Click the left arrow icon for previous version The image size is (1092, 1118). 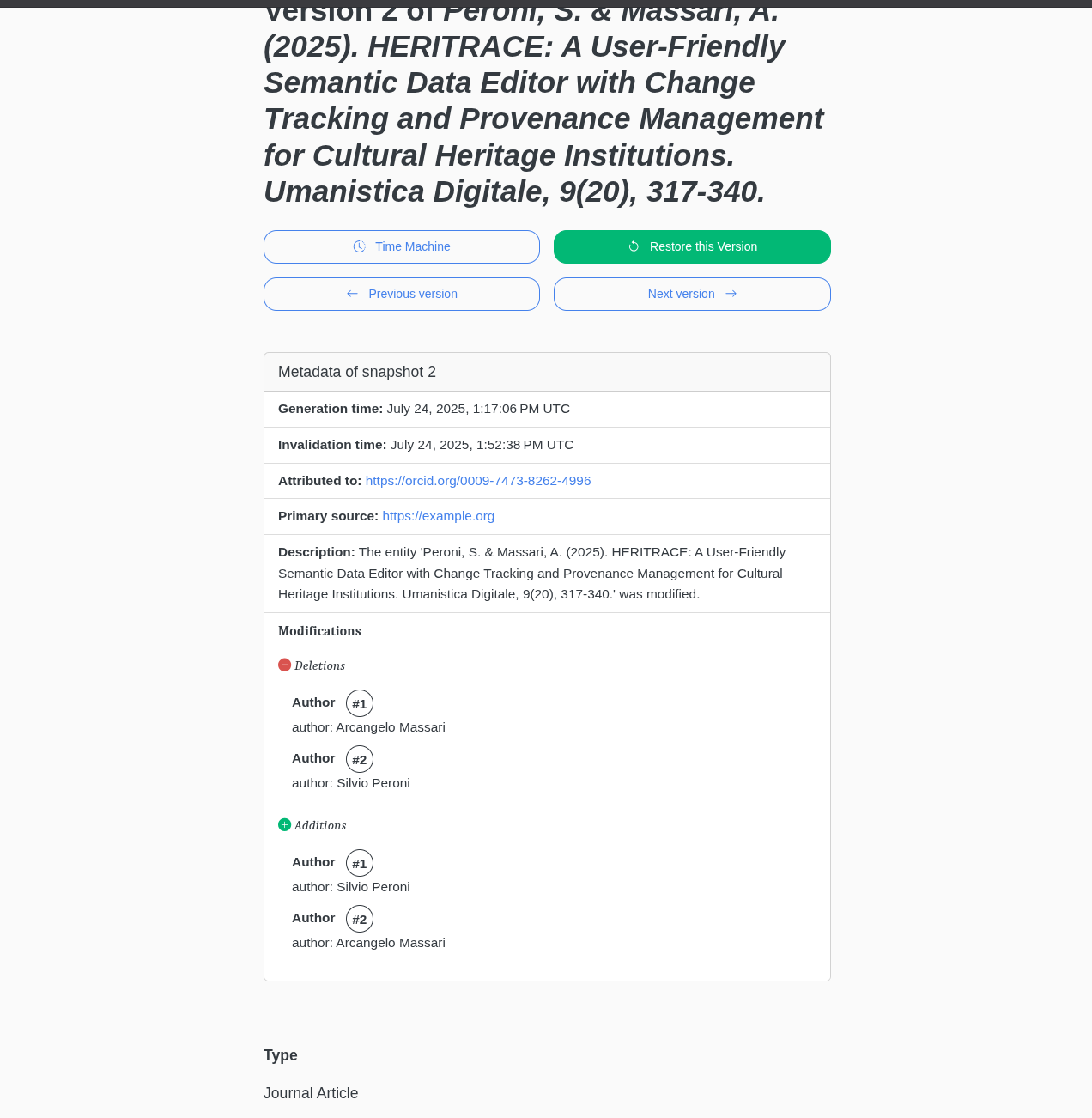[352, 294]
